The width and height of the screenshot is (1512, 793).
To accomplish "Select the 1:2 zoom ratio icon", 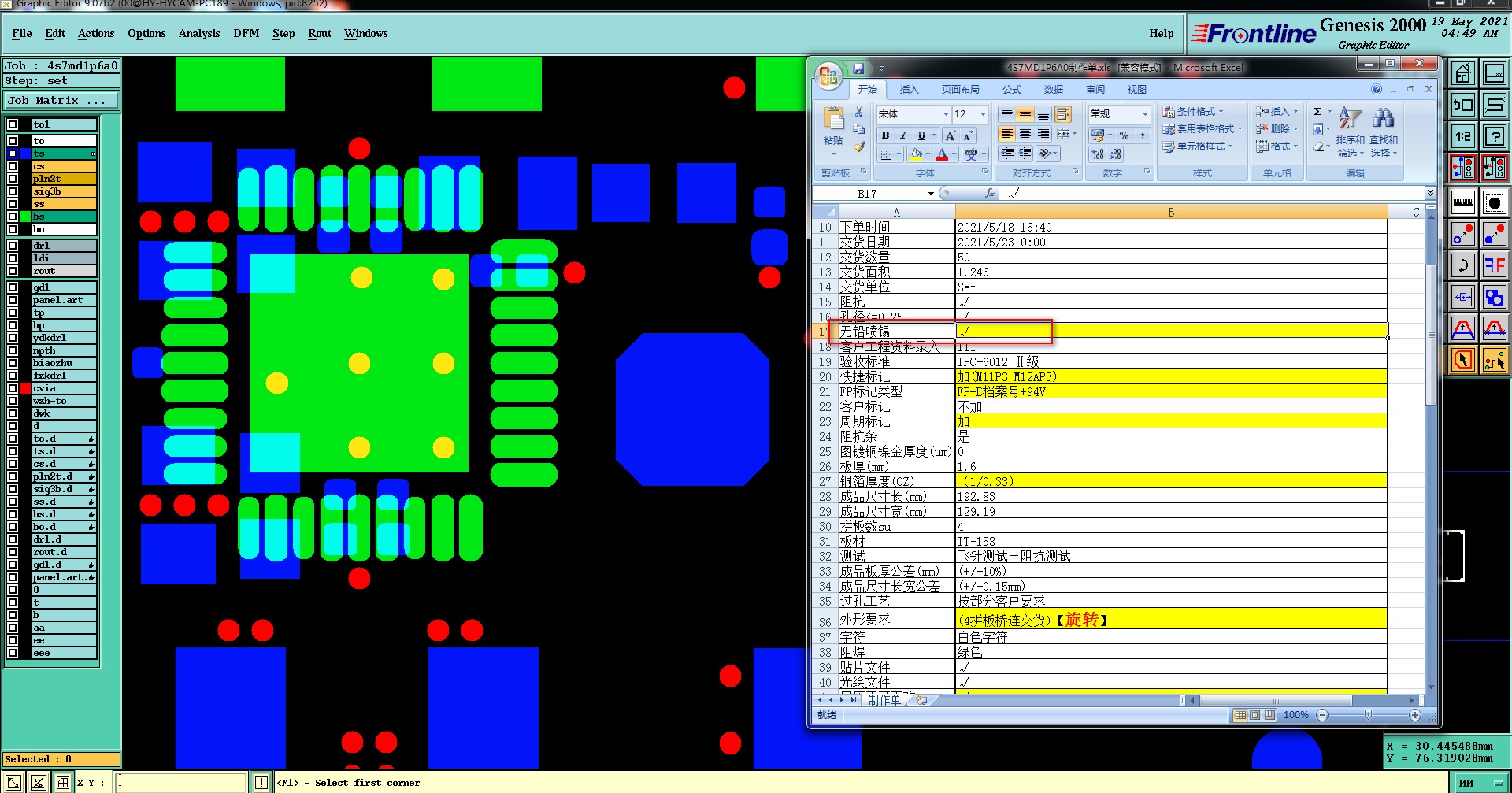I will [1463, 136].
